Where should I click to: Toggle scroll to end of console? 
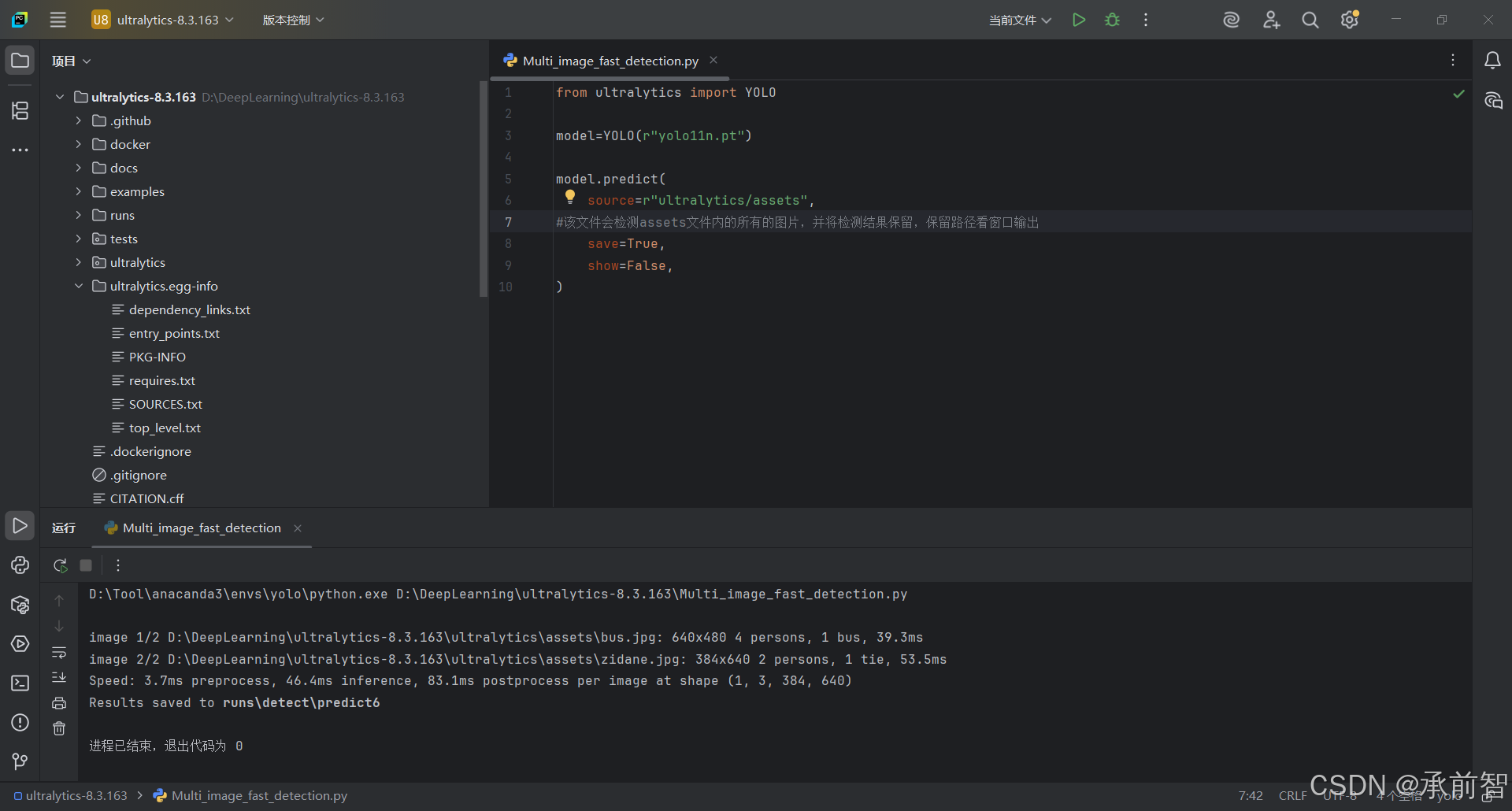[59, 677]
